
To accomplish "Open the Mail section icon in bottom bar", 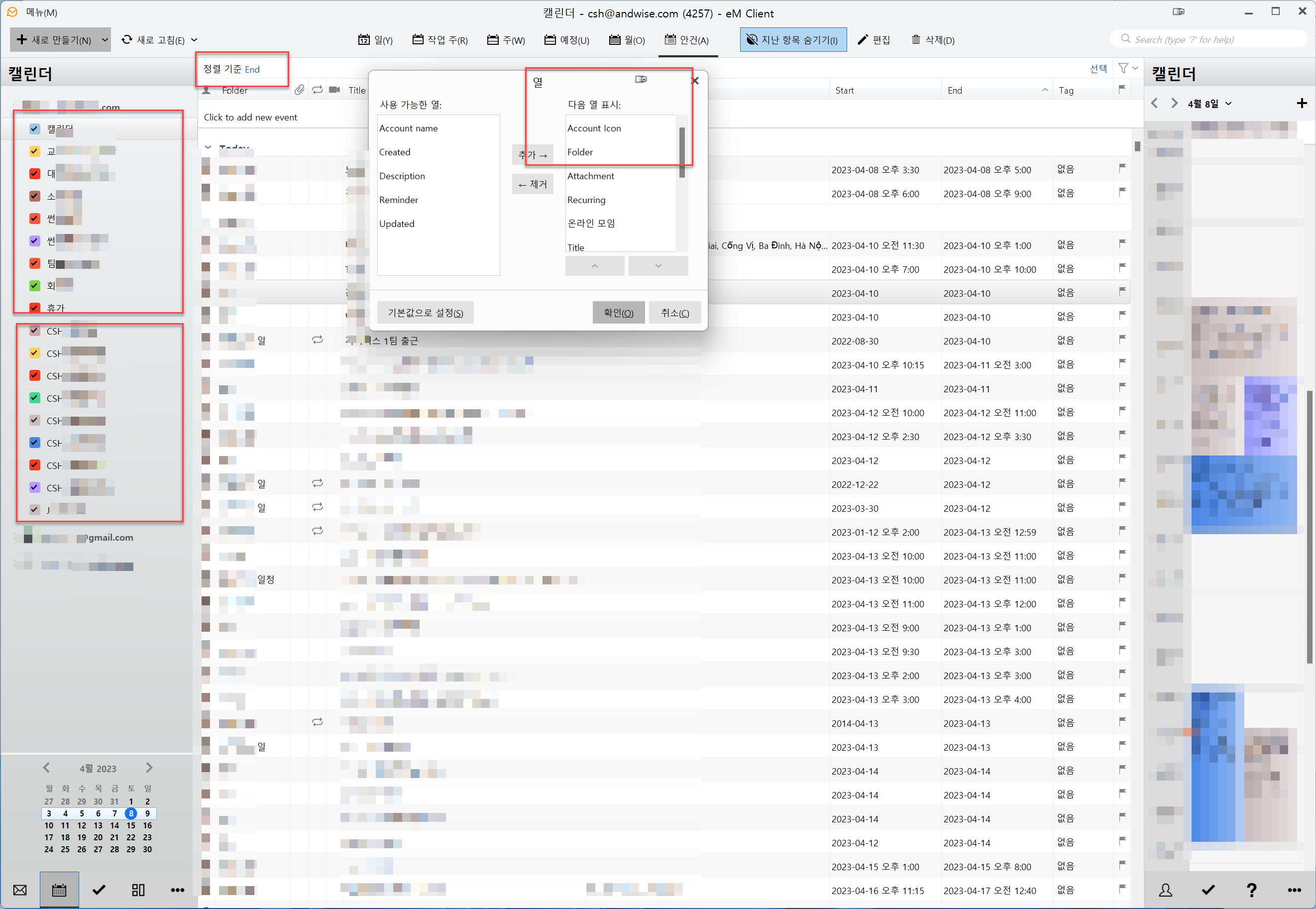I will coord(20,890).
